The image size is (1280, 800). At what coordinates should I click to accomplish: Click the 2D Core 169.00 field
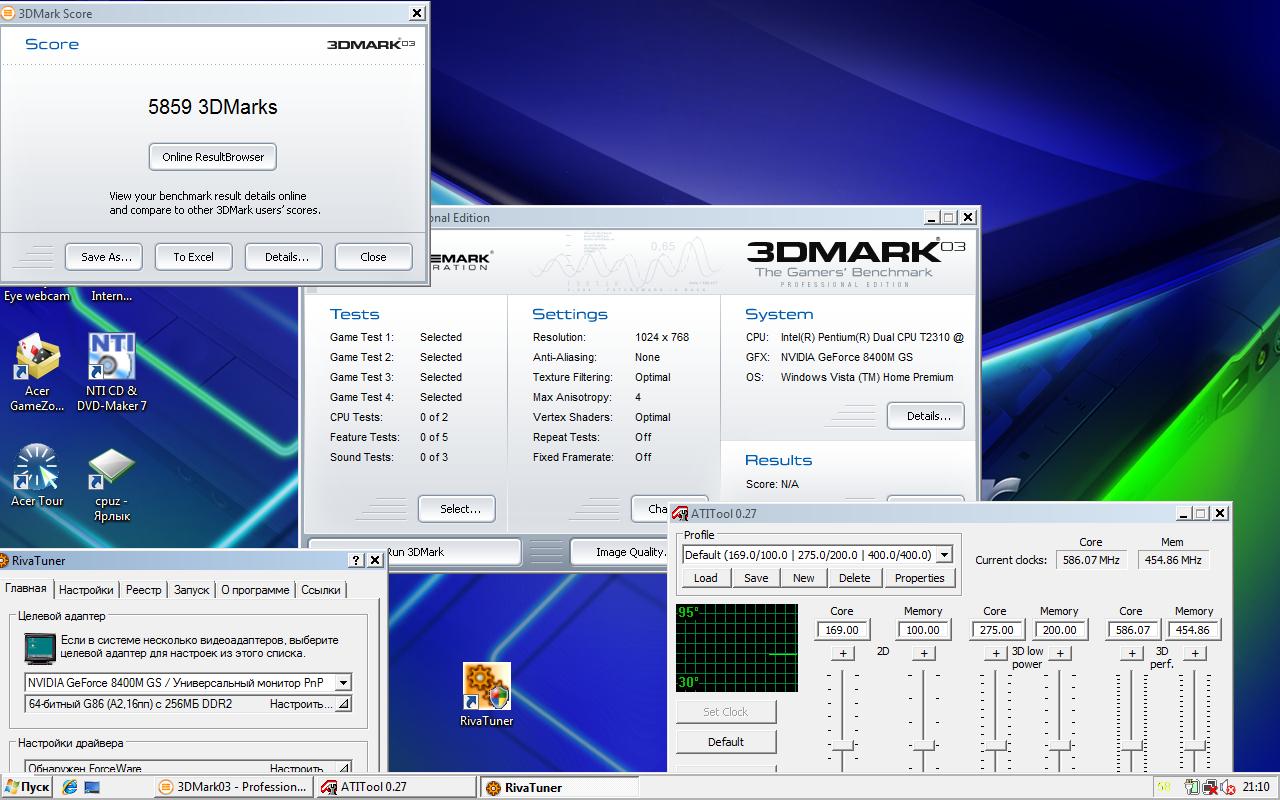842,630
